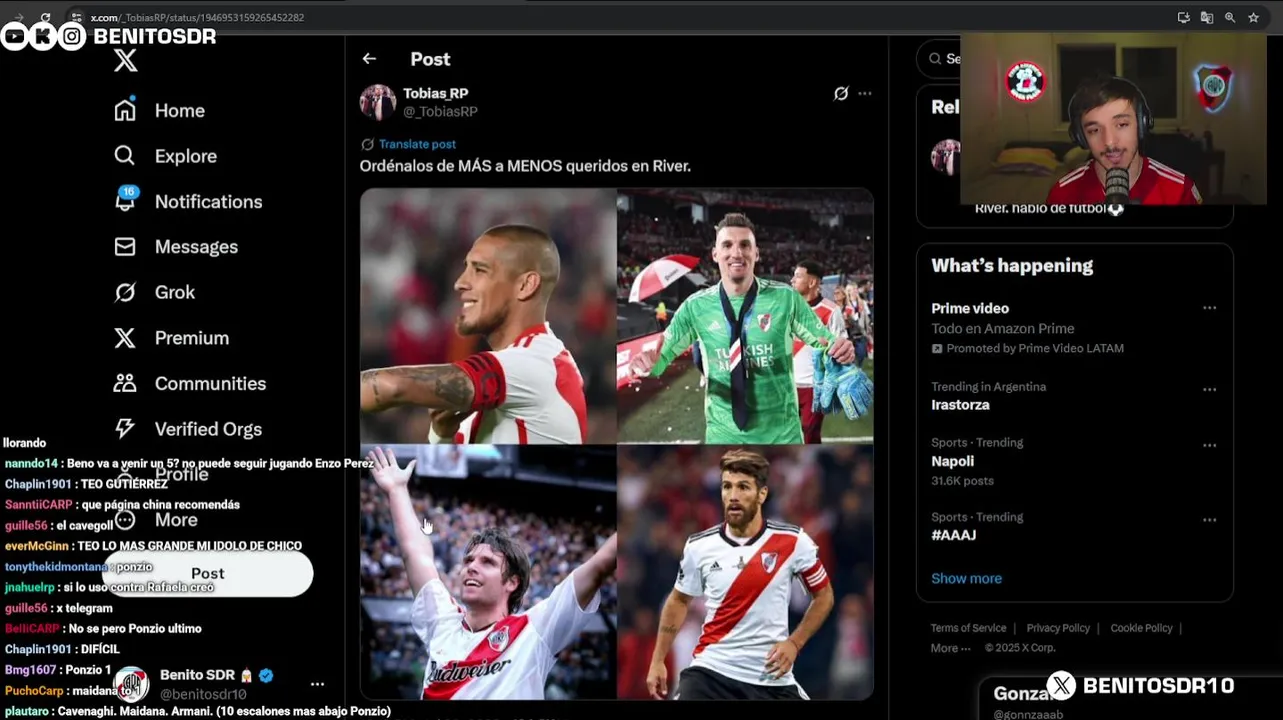
Task: Open more options for #AAAJ trend
Action: (x=1209, y=520)
